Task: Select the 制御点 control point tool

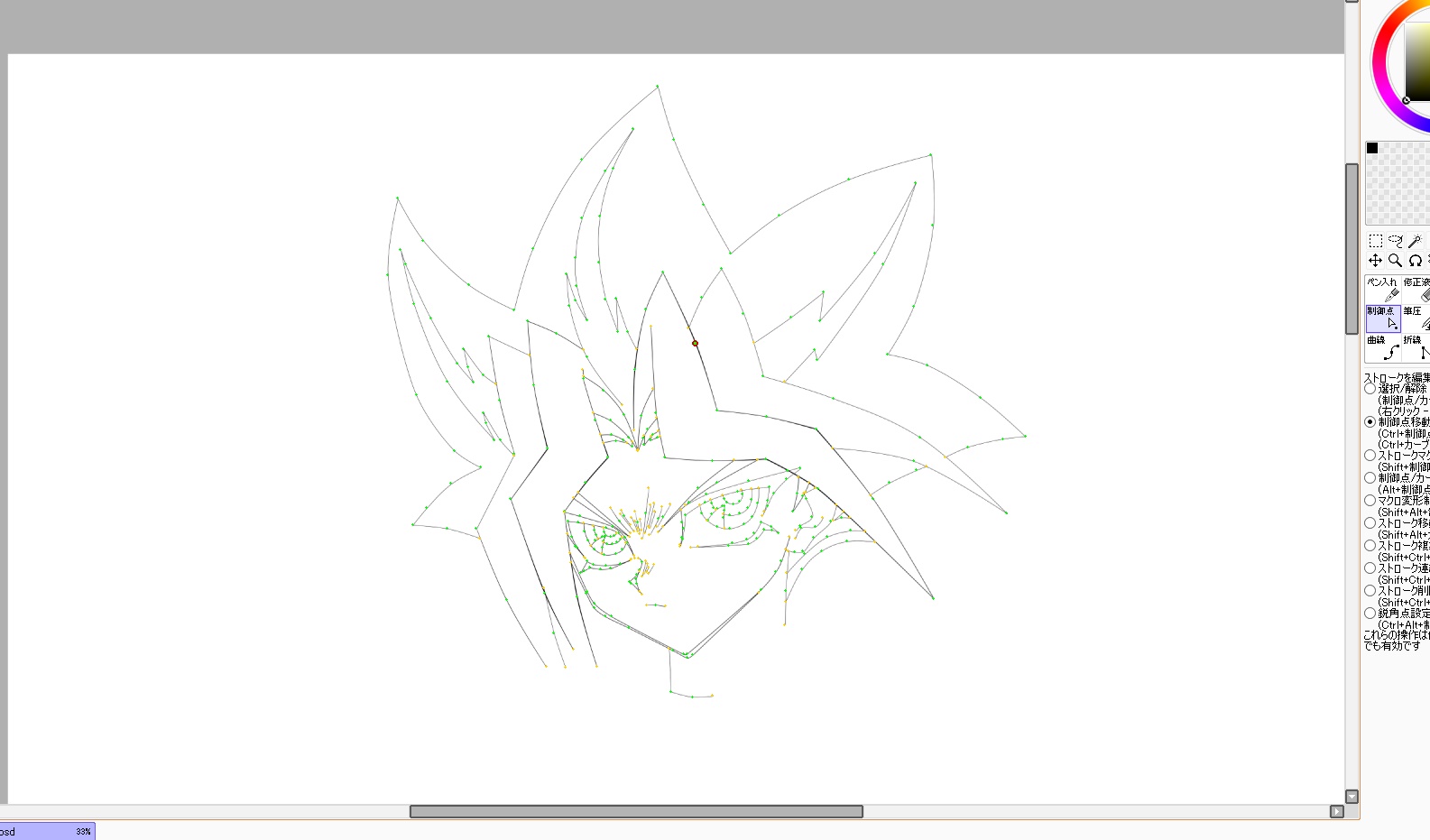Action: (x=1382, y=318)
